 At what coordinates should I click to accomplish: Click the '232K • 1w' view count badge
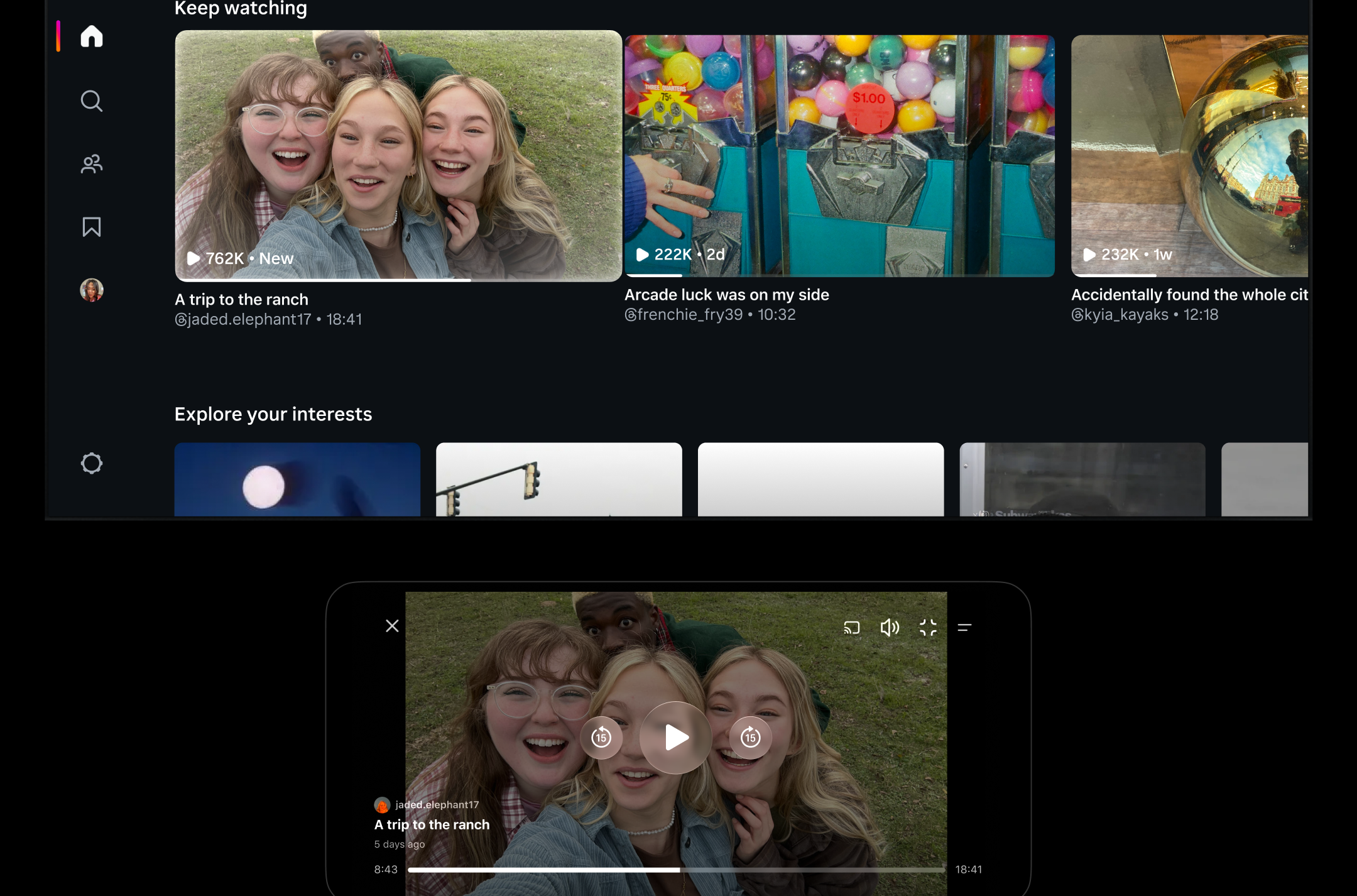[1128, 254]
